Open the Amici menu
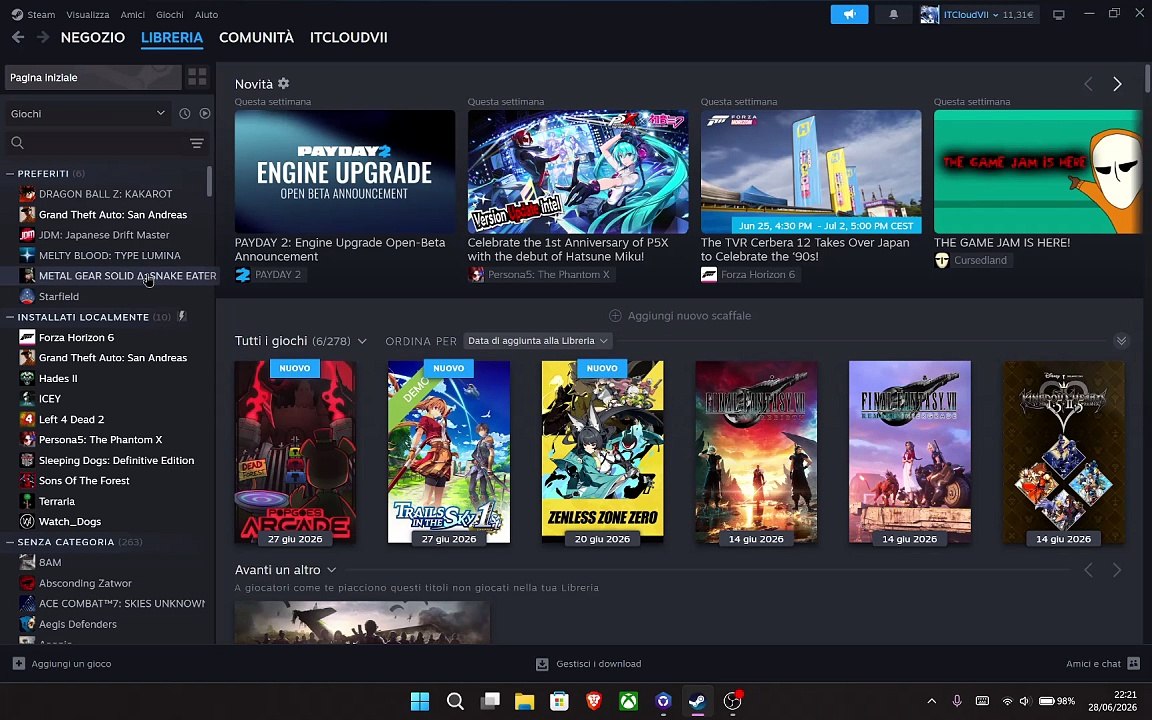This screenshot has width=1152, height=720. point(132,14)
